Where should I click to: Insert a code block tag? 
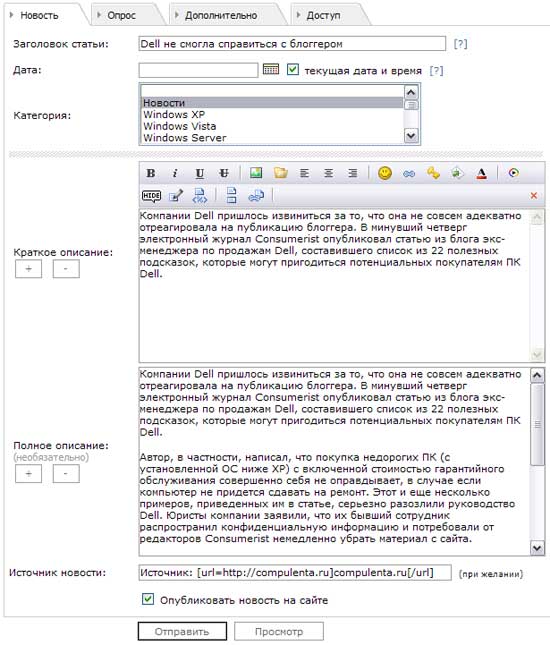tap(200, 196)
